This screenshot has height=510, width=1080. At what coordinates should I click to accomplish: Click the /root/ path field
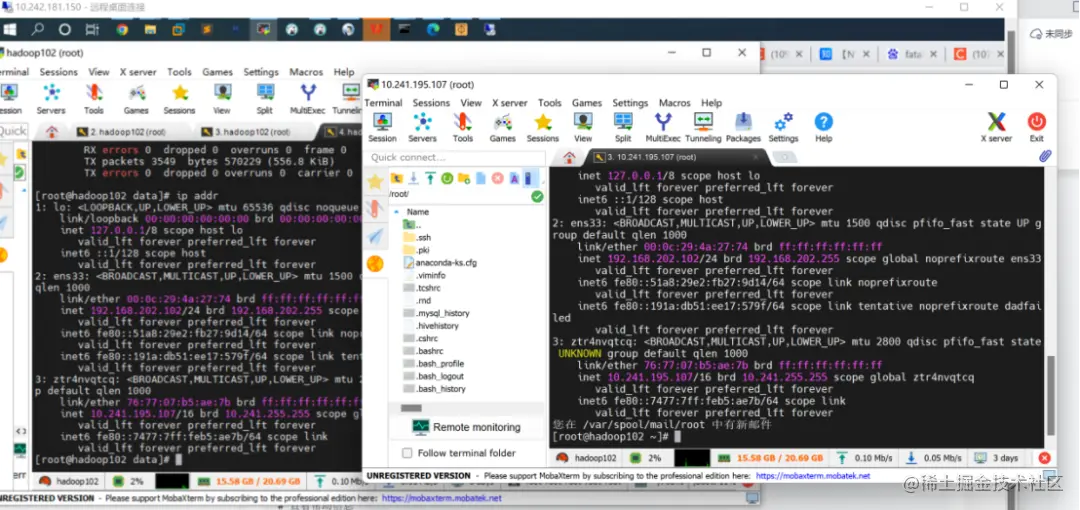459,196
